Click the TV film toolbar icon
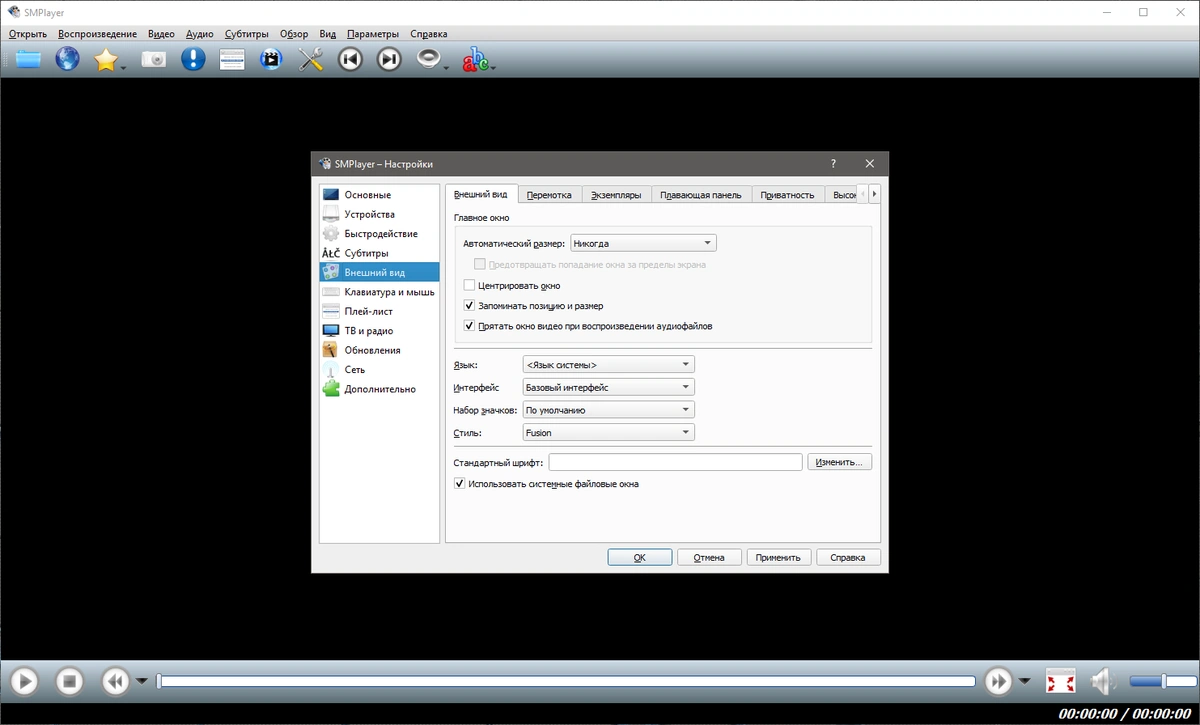1200x725 pixels. click(271, 60)
